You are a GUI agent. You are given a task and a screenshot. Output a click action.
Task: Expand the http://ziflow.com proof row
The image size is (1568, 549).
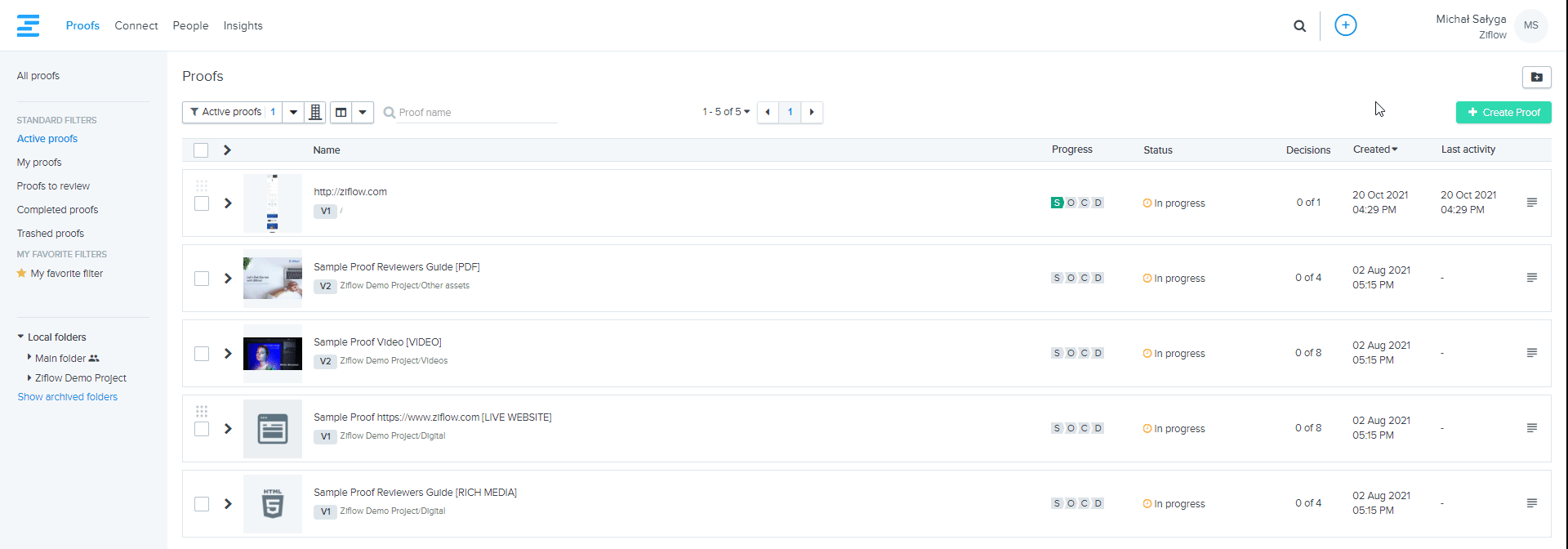click(x=228, y=203)
